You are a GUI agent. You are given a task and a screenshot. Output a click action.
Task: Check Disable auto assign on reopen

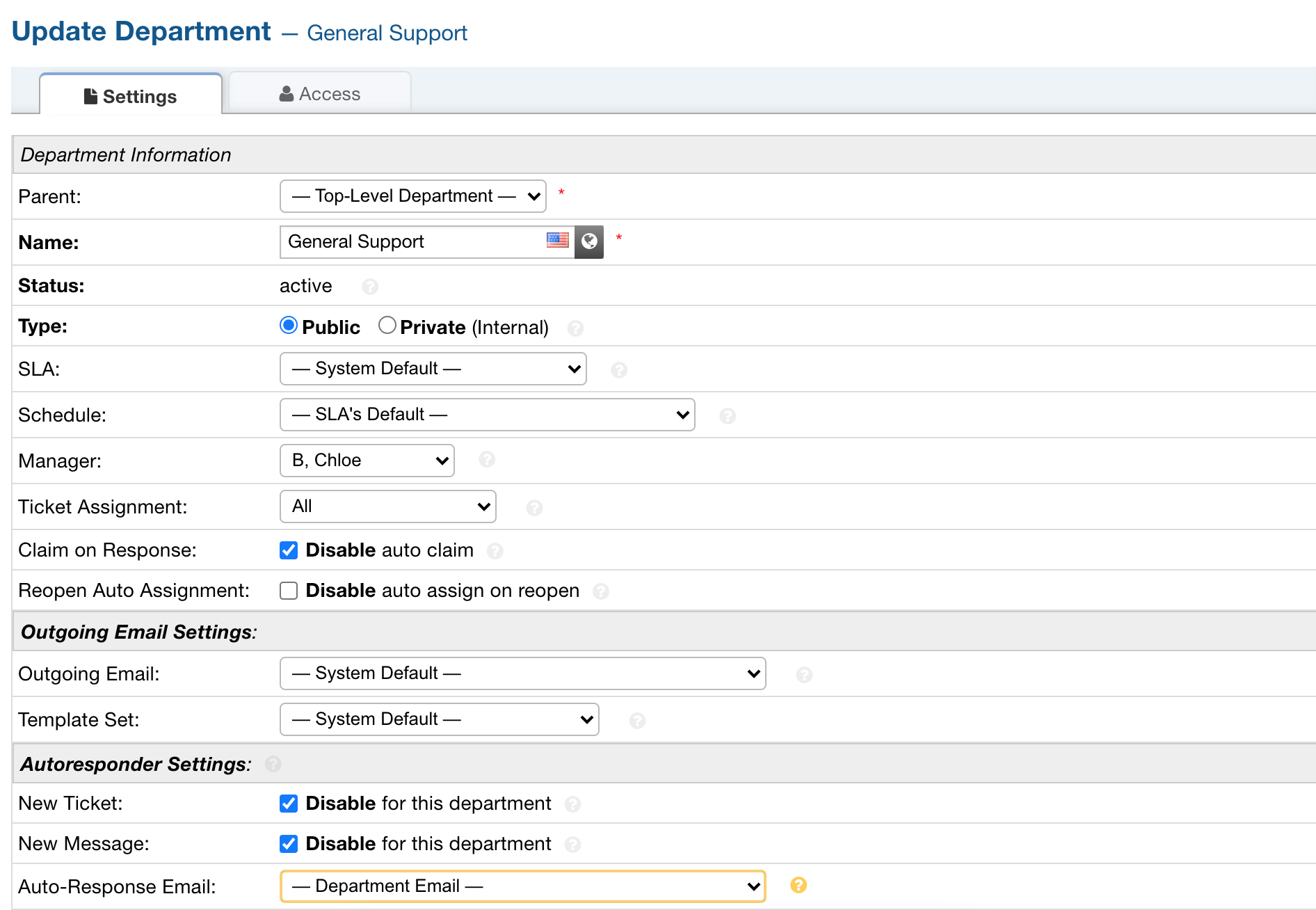(x=289, y=591)
